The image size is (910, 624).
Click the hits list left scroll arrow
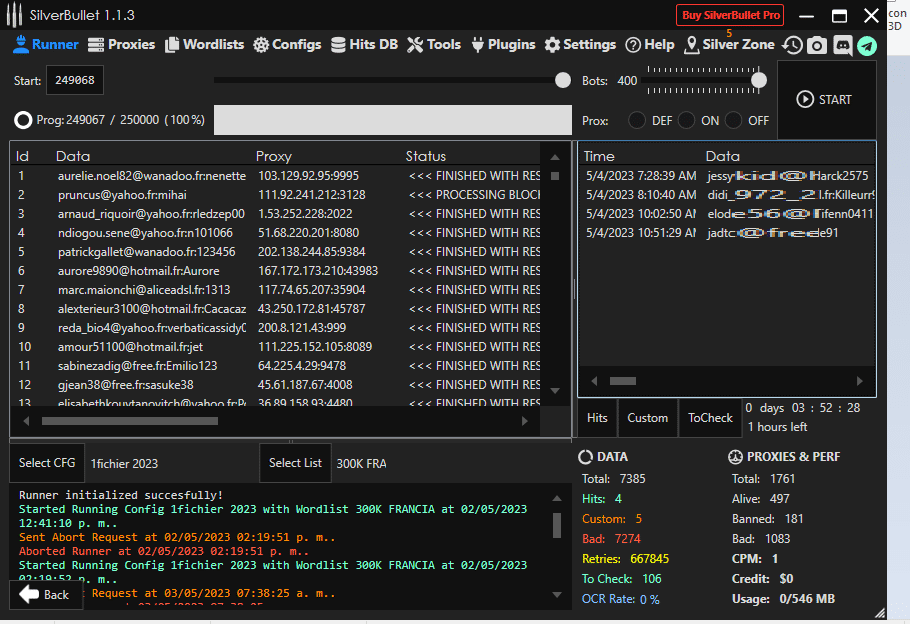coord(595,381)
